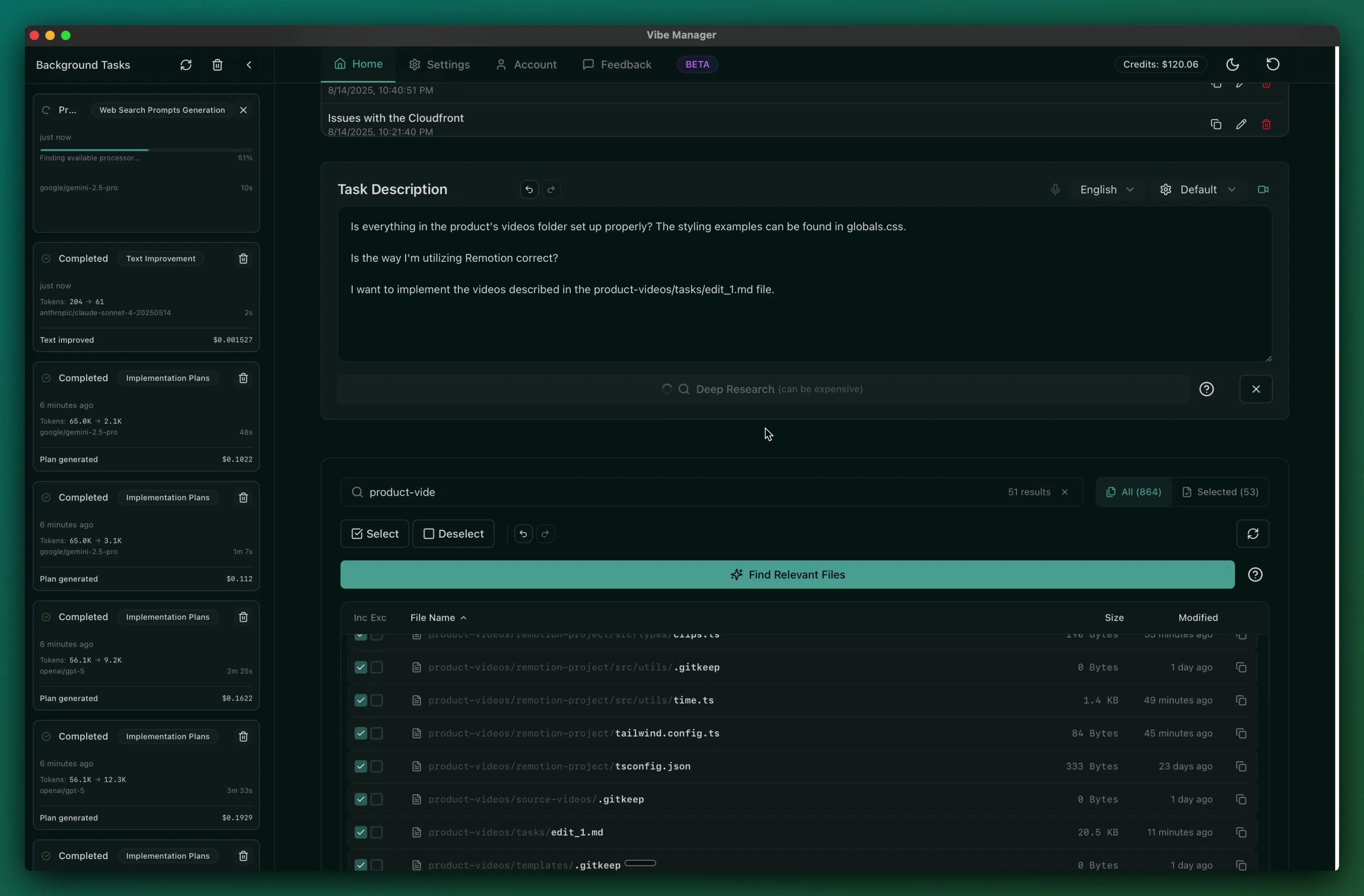Delete the Implementation Plans task costing $0.1022

[x=243, y=378]
